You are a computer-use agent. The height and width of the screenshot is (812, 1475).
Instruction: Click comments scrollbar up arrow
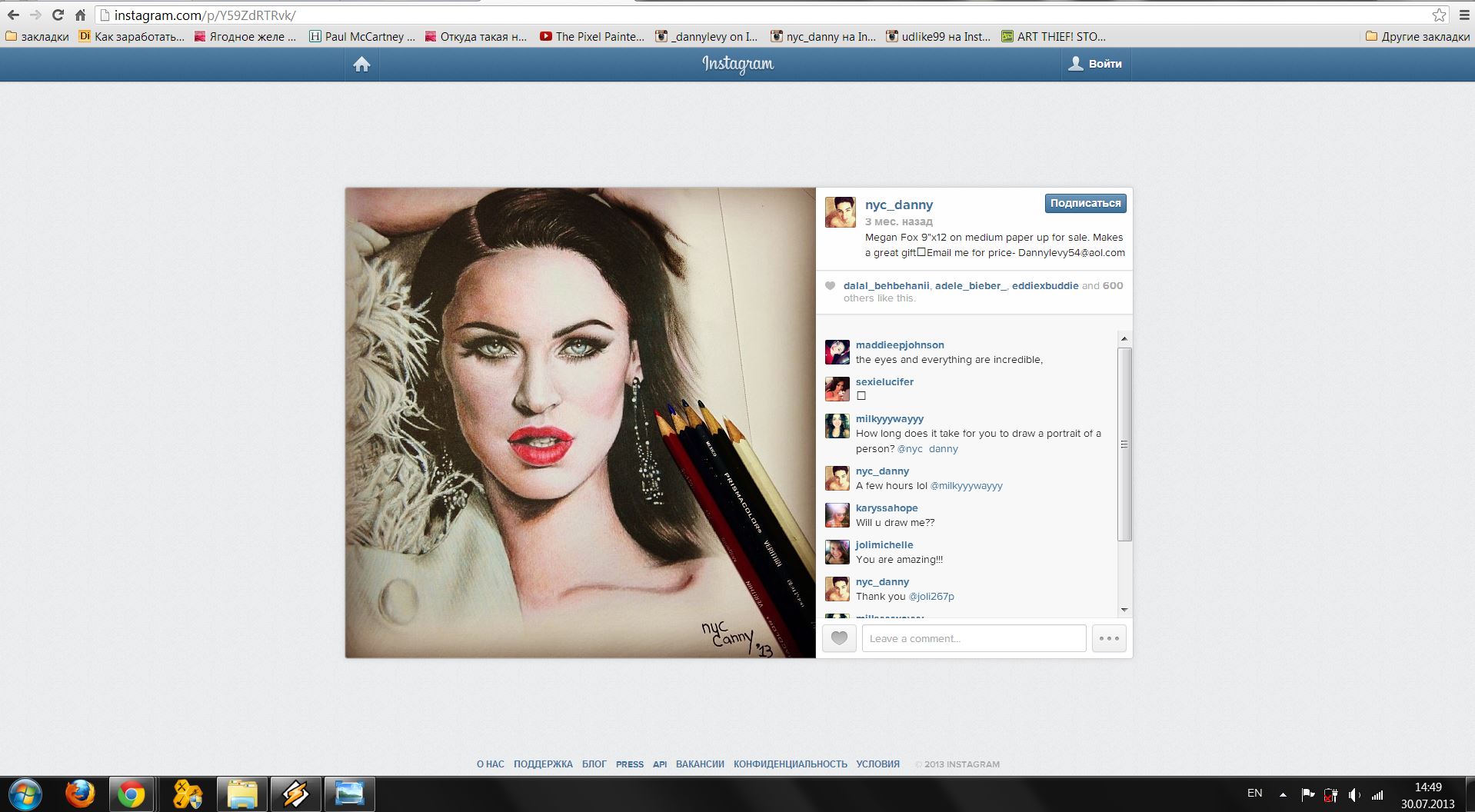click(x=1124, y=339)
